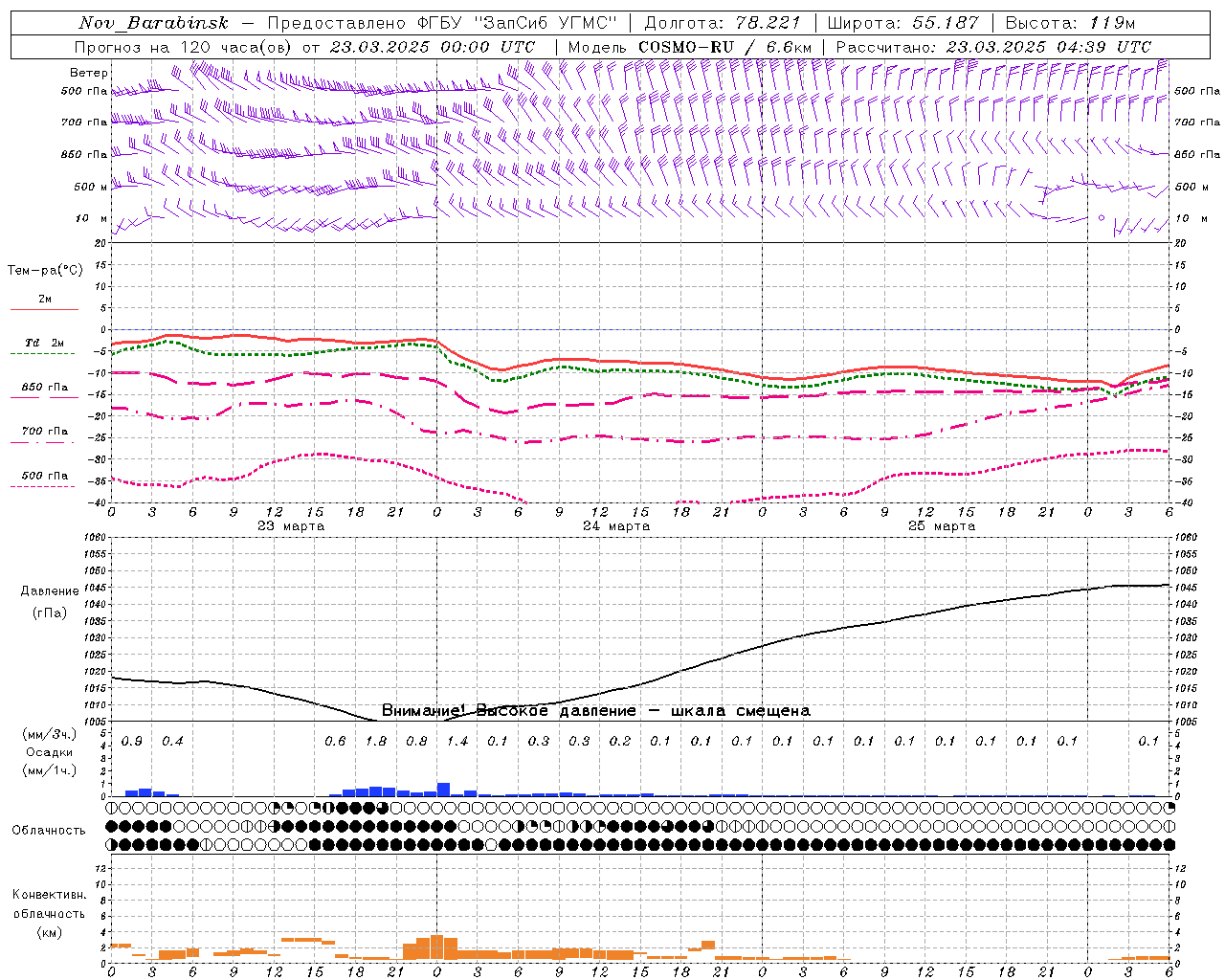The image size is (1225, 980).
Task: Click the '24 марта' date label
Action: [x=616, y=526]
